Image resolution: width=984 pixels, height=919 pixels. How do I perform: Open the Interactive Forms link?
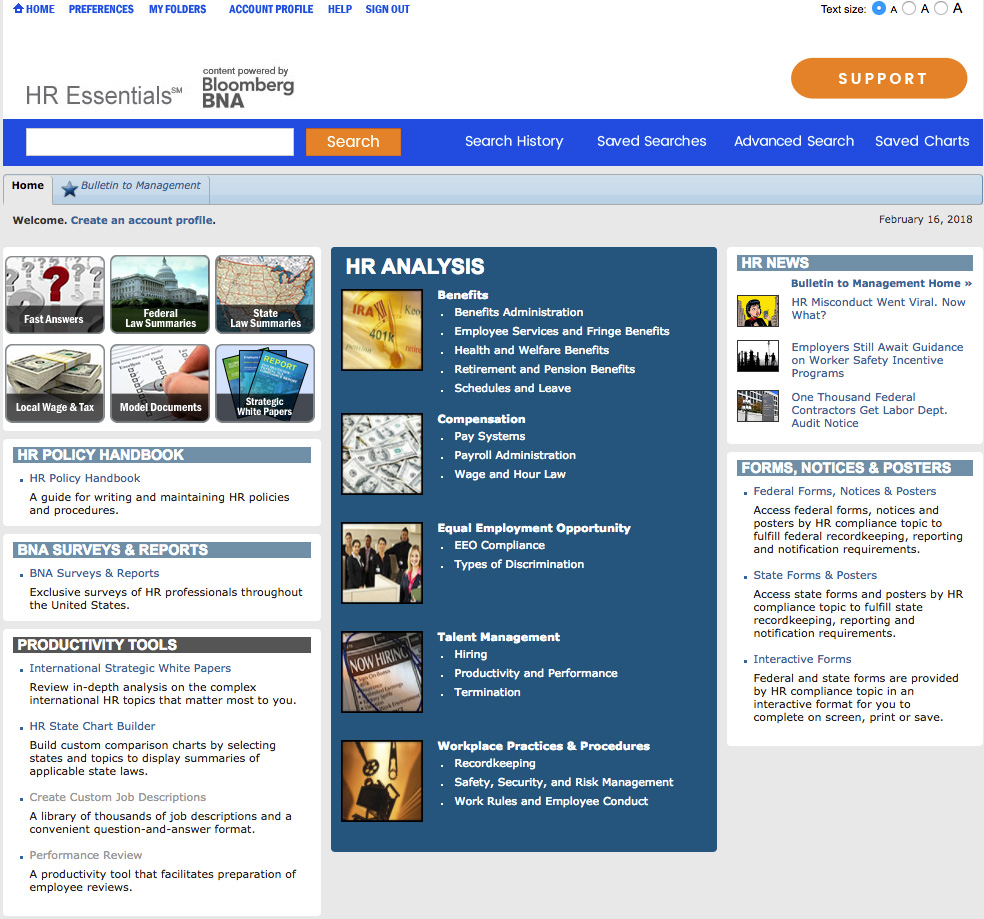802,659
